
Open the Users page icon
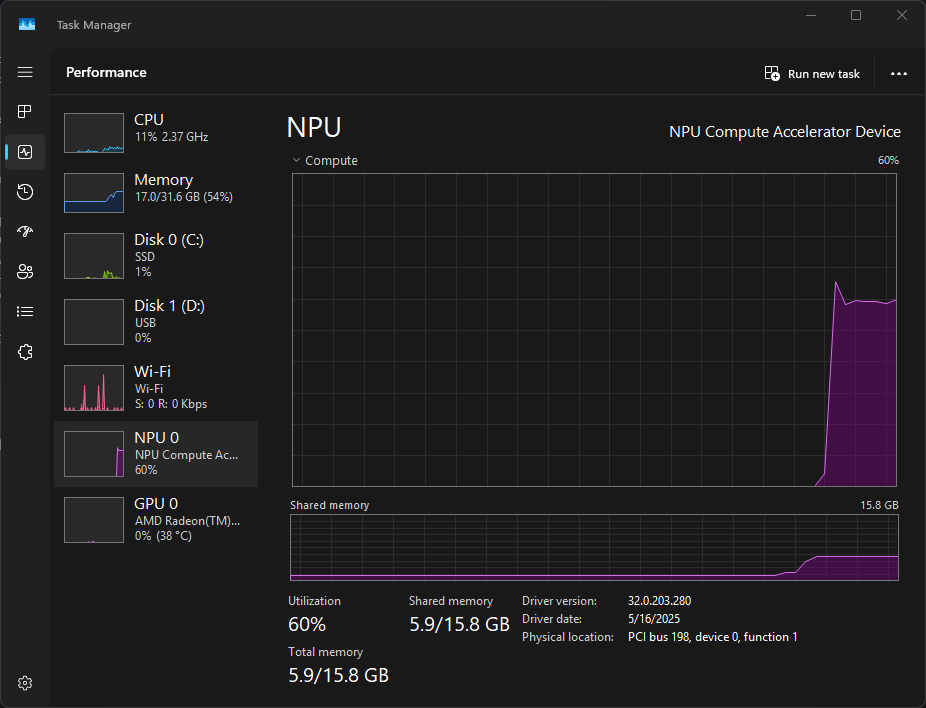25,272
